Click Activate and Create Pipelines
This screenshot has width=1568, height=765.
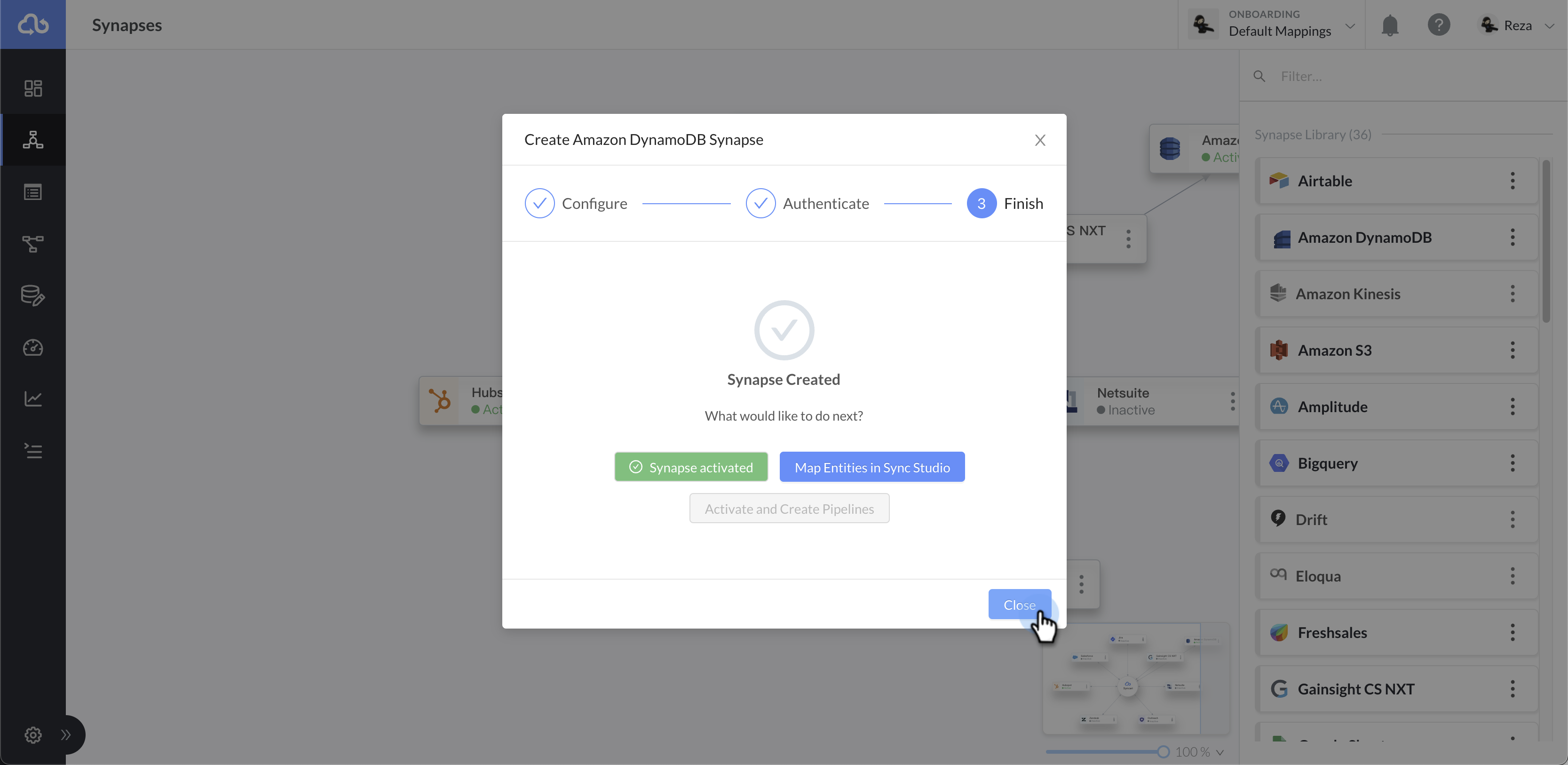(x=789, y=509)
